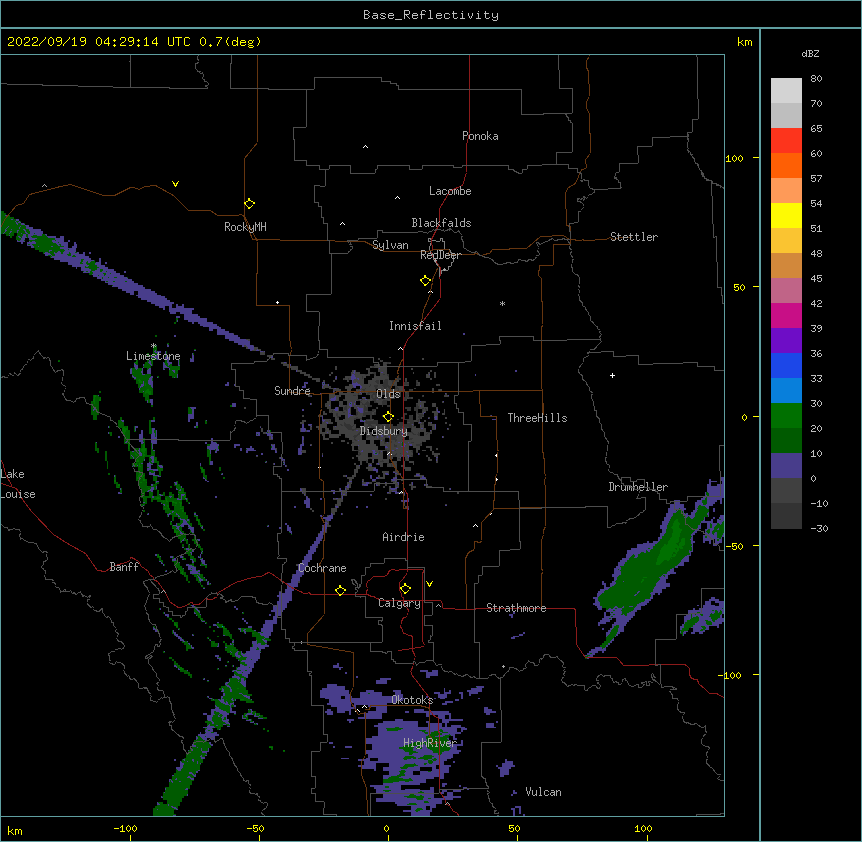Image resolution: width=862 pixels, height=842 pixels.
Task: Click the dBZ legend heading
Action: pos(810,54)
